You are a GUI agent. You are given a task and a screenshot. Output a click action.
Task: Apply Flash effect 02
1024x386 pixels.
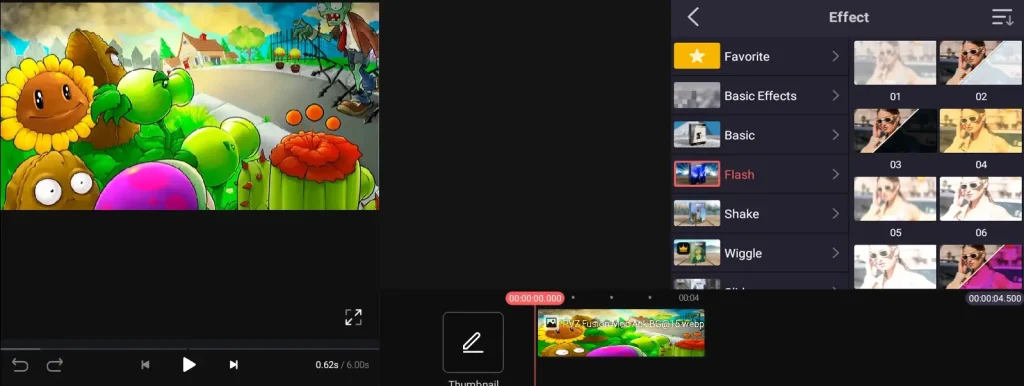point(981,63)
